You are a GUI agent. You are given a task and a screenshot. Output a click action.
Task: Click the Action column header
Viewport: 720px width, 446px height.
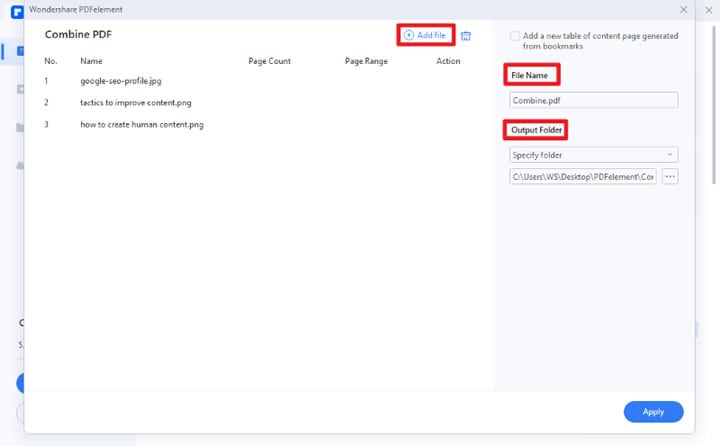point(448,61)
